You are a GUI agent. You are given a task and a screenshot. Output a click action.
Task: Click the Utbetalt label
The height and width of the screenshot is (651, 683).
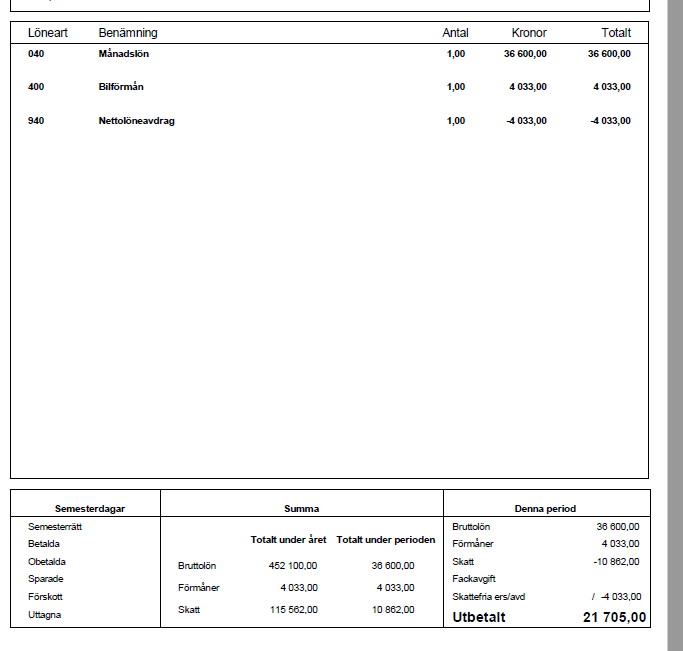pyautogui.click(x=479, y=617)
